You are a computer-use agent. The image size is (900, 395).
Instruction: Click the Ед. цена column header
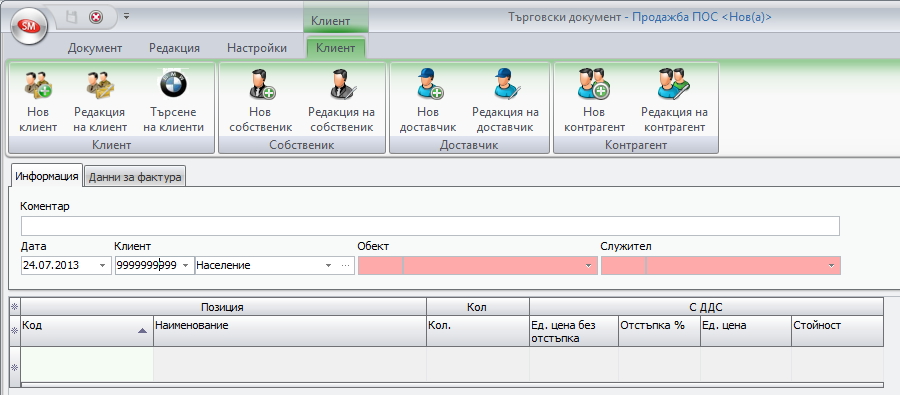(x=746, y=331)
